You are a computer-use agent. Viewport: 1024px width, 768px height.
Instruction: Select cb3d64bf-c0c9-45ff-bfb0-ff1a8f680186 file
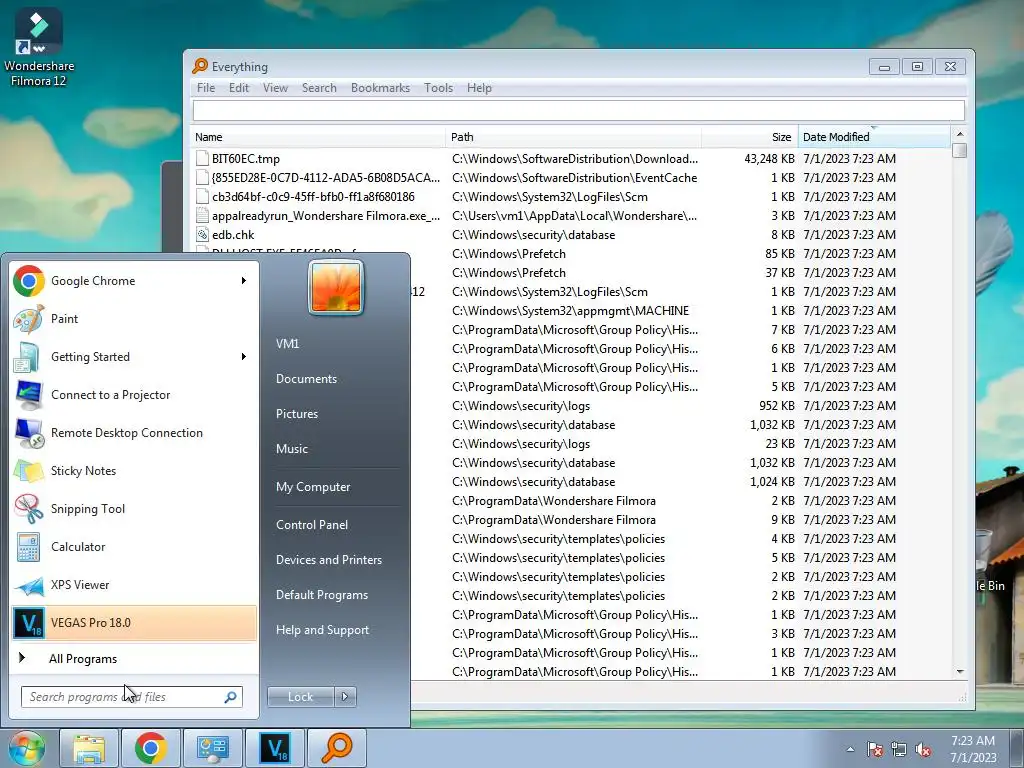[x=313, y=197]
